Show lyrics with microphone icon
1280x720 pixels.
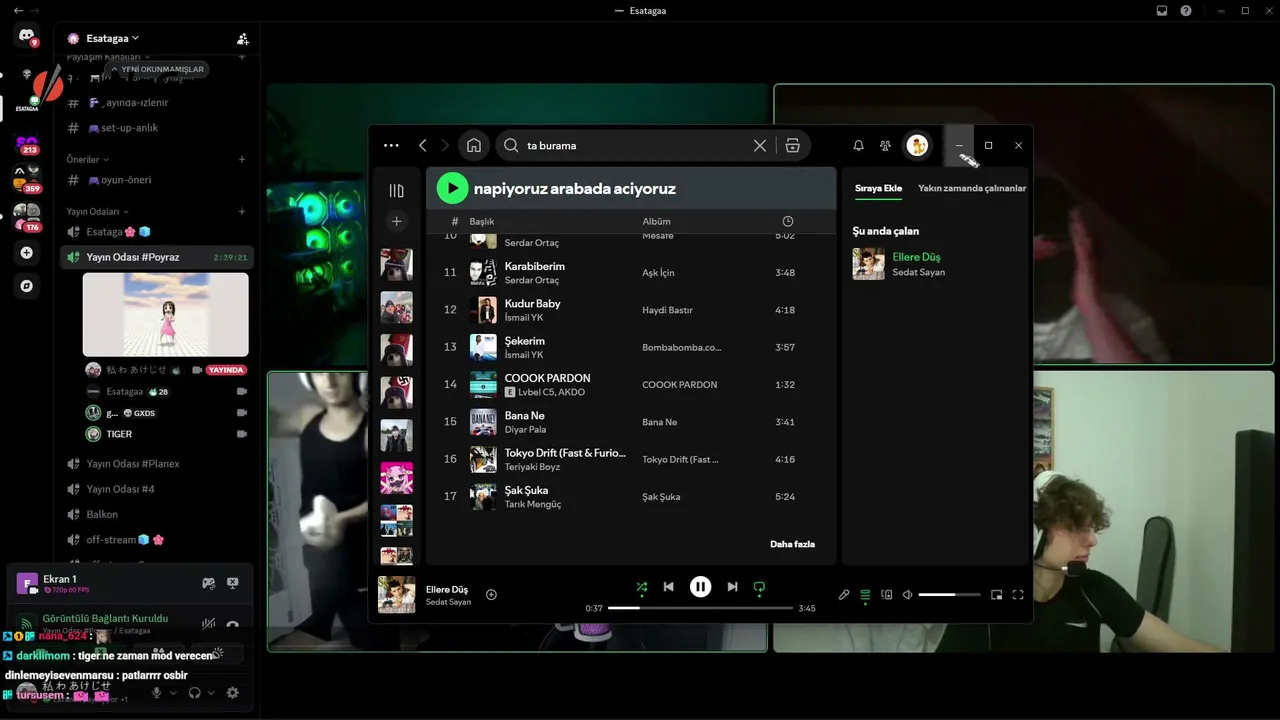point(844,595)
